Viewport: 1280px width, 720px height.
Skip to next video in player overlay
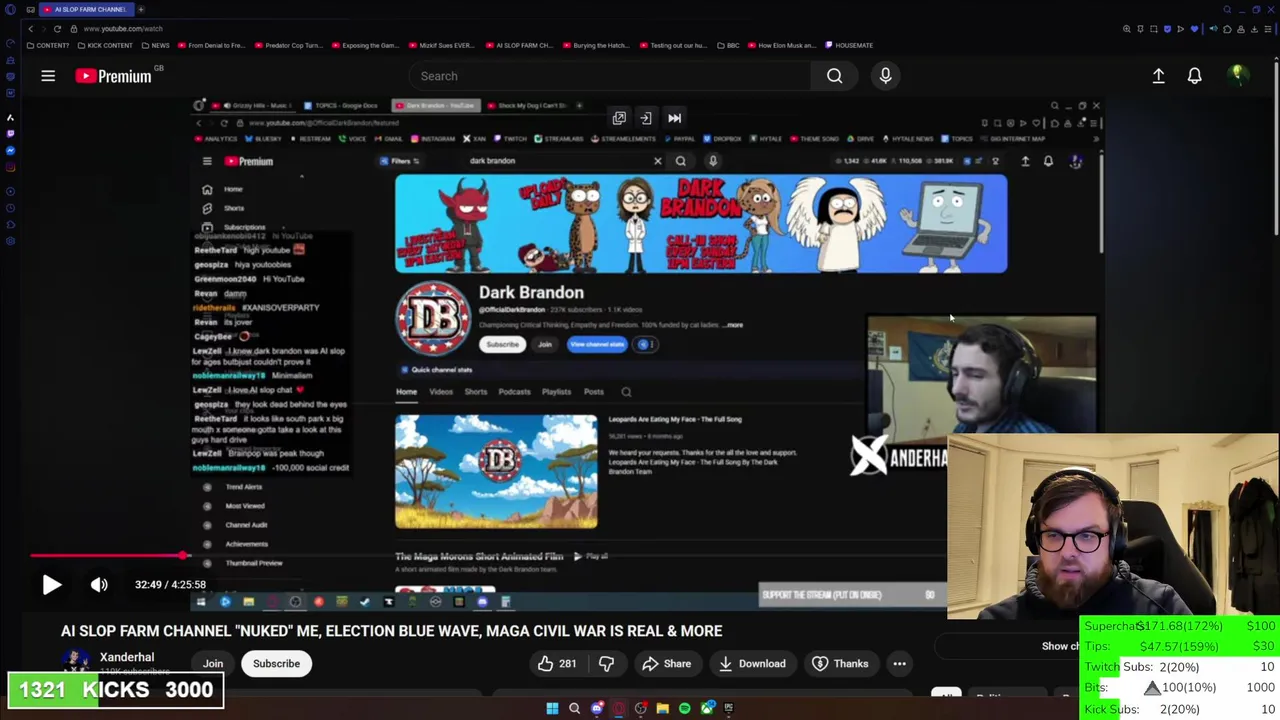pyautogui.click(x=674, y=118)
